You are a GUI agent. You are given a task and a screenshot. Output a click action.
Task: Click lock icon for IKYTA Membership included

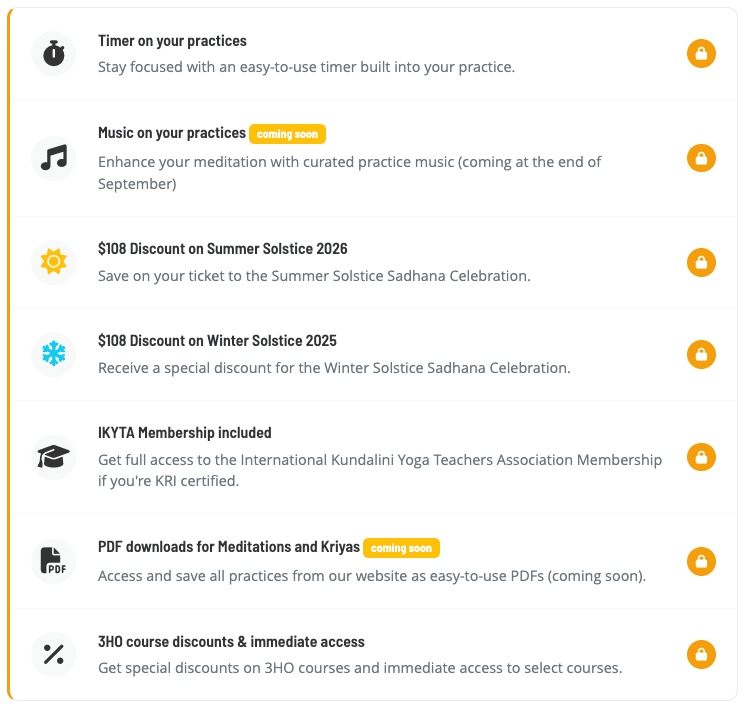701,457
